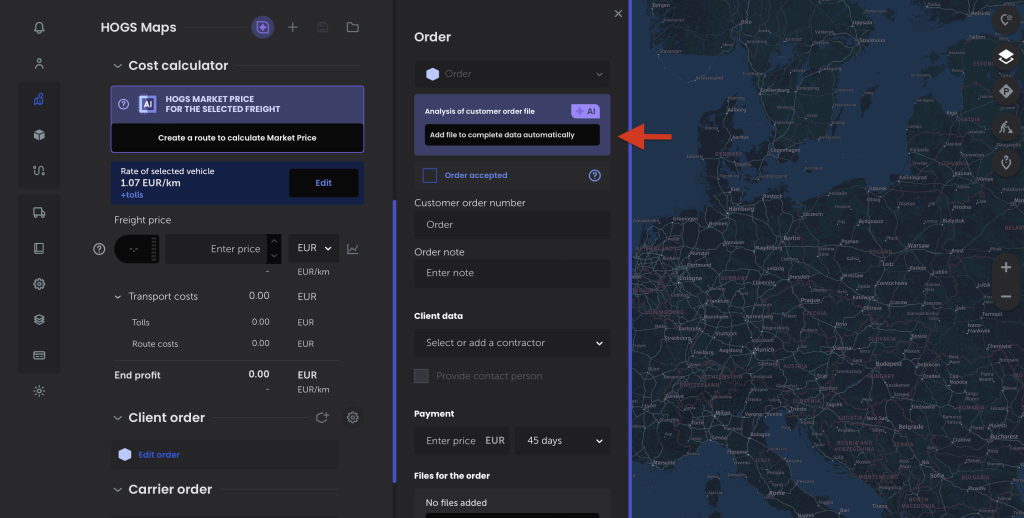The height and width of the screenshot is (518, 1024).
Task: Click the AI badge in analysis box
Action: click(585, 111)
